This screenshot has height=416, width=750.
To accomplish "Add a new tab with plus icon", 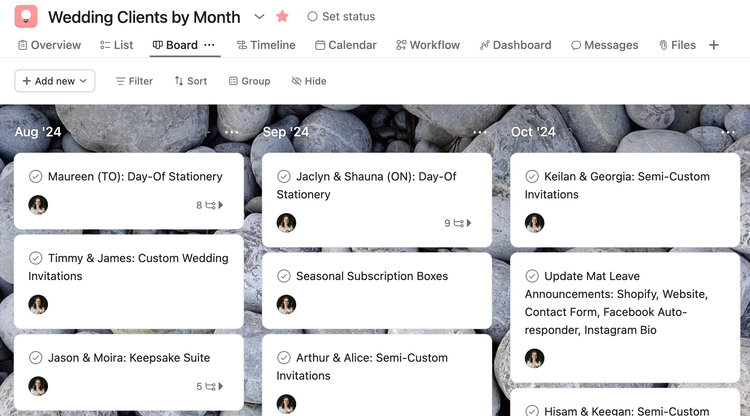I will 714,45.
